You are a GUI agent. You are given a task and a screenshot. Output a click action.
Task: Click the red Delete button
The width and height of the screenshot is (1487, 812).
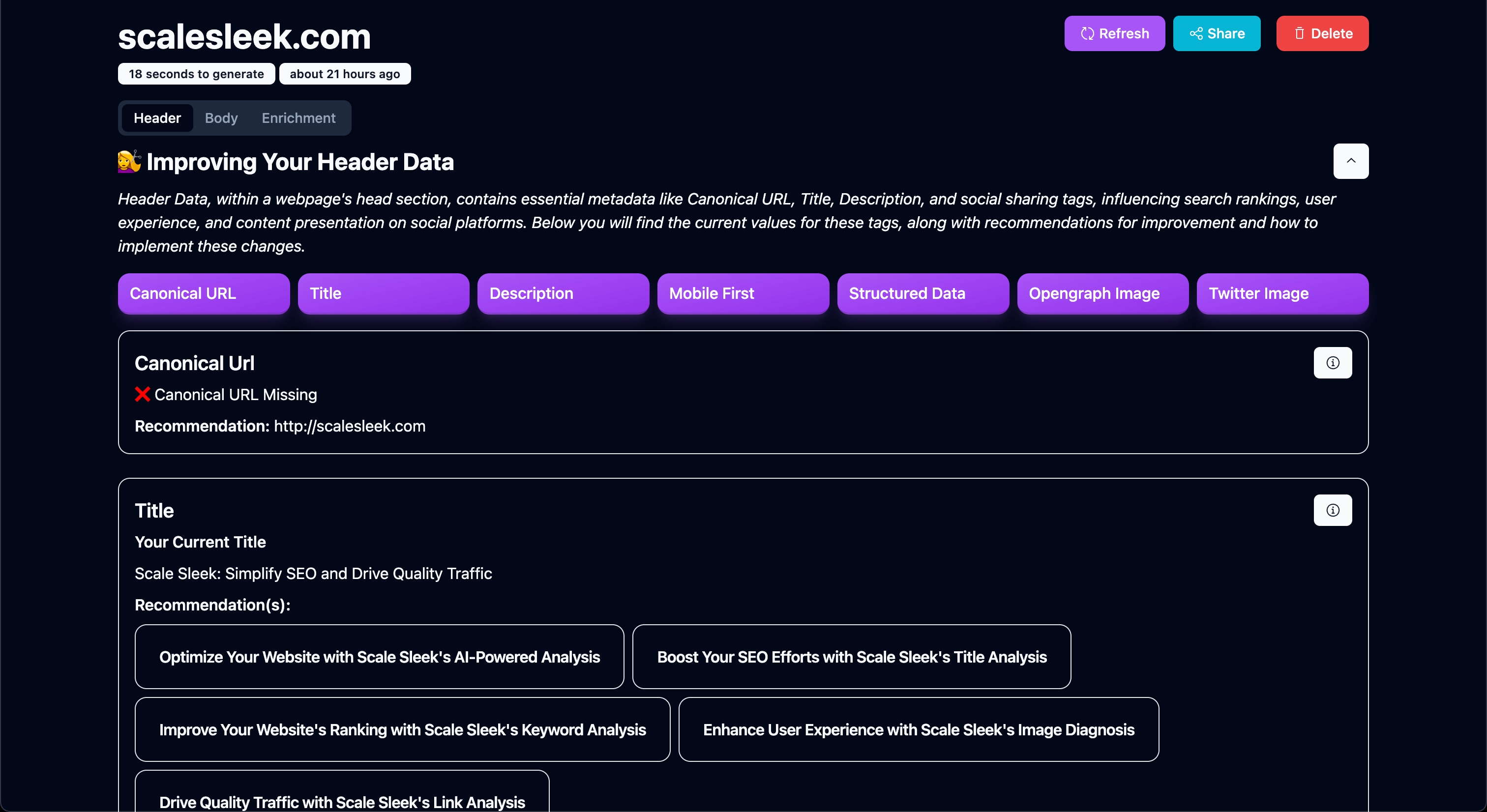point(1322,33)
